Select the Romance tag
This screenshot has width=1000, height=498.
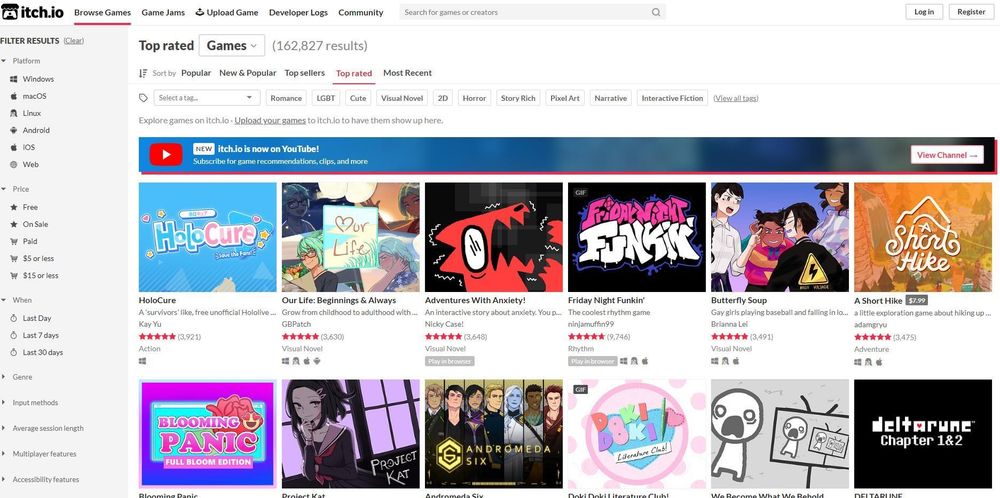pos(286,98)
